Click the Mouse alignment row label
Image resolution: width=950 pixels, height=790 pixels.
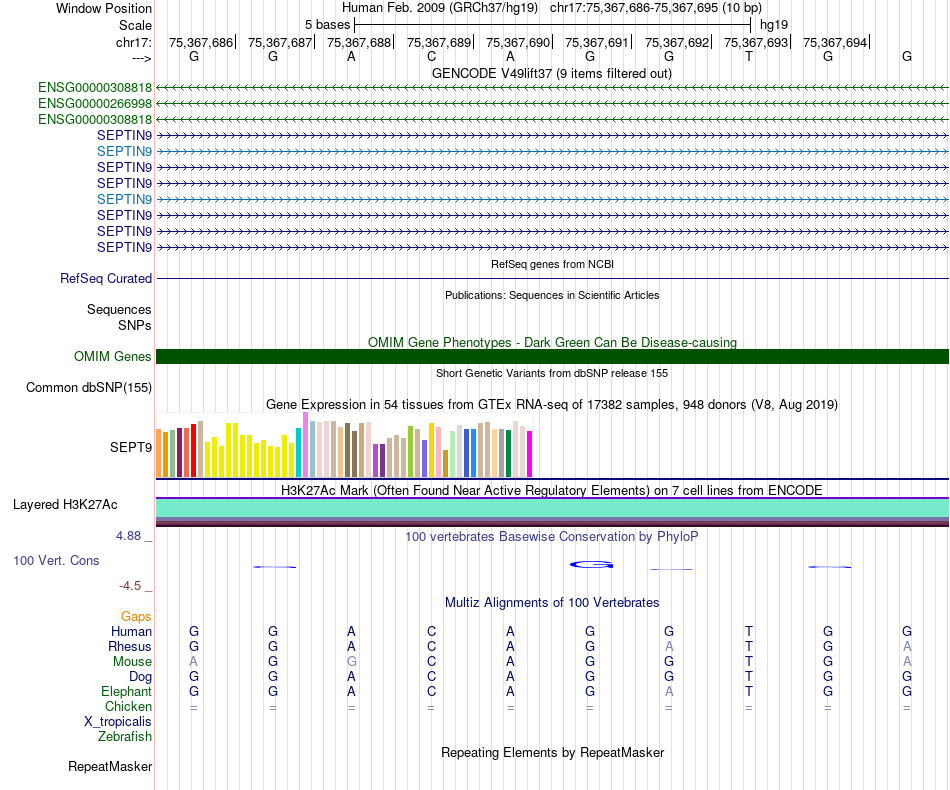(132, 662)
